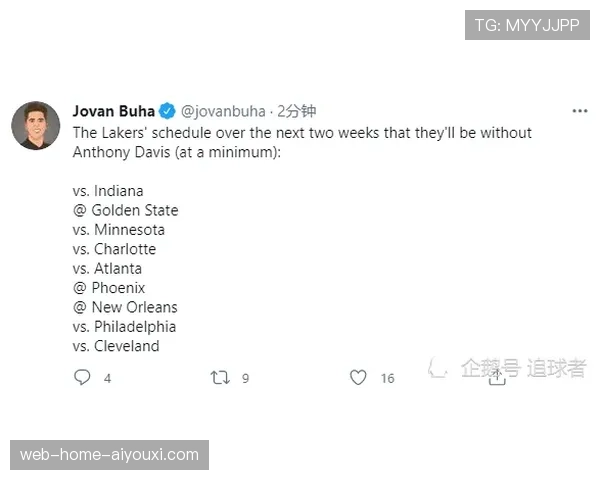The width and height of the screenshot is (600, 480).
Task: Open the @jovanbuha handle link
Action: point(224,111)
